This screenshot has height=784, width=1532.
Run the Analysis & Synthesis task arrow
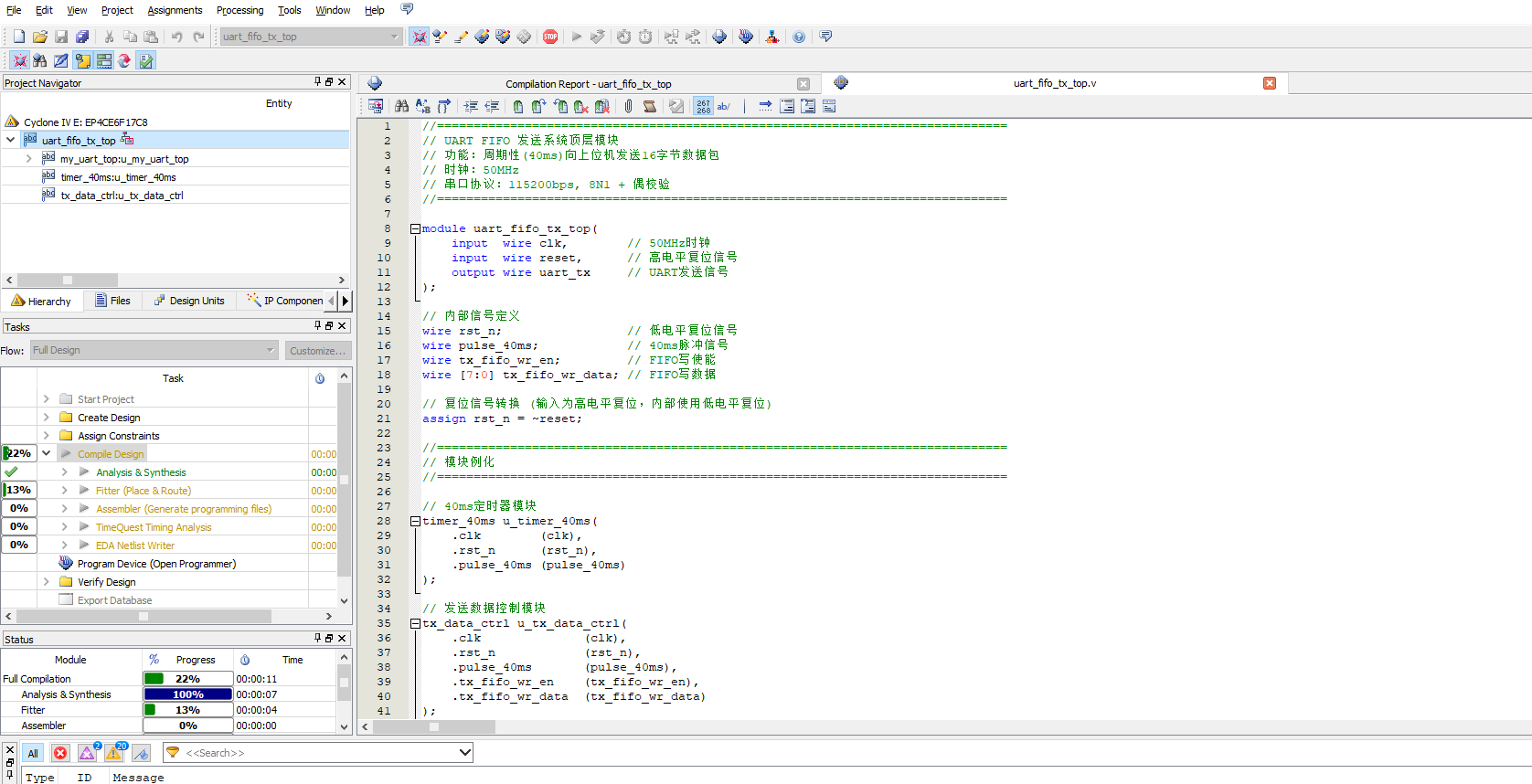click(x=84, y=472)
